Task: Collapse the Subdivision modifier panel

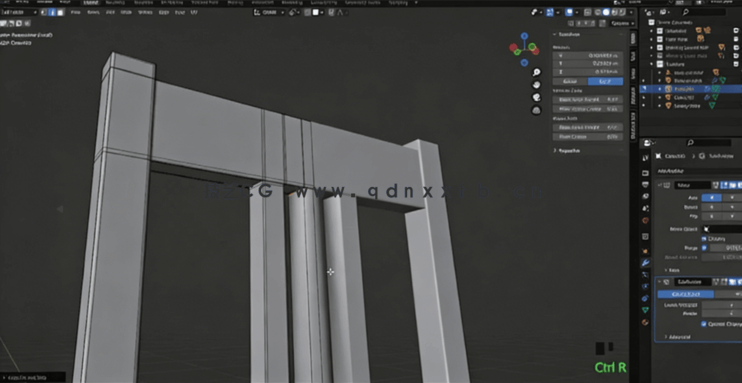Action: click(660, 282)
